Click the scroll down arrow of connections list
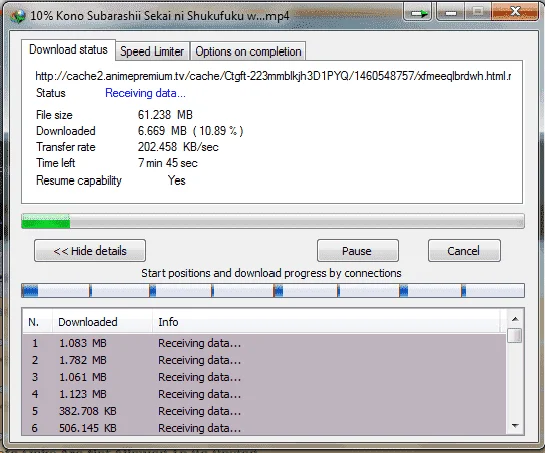 (x=515, y=426)
